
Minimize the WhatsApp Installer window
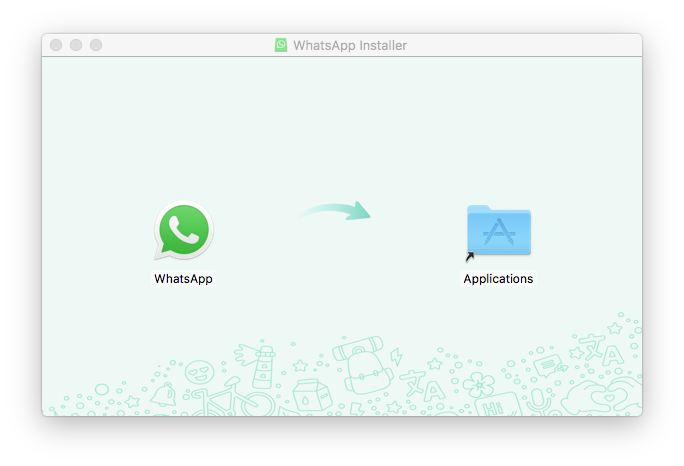(76, 45)
